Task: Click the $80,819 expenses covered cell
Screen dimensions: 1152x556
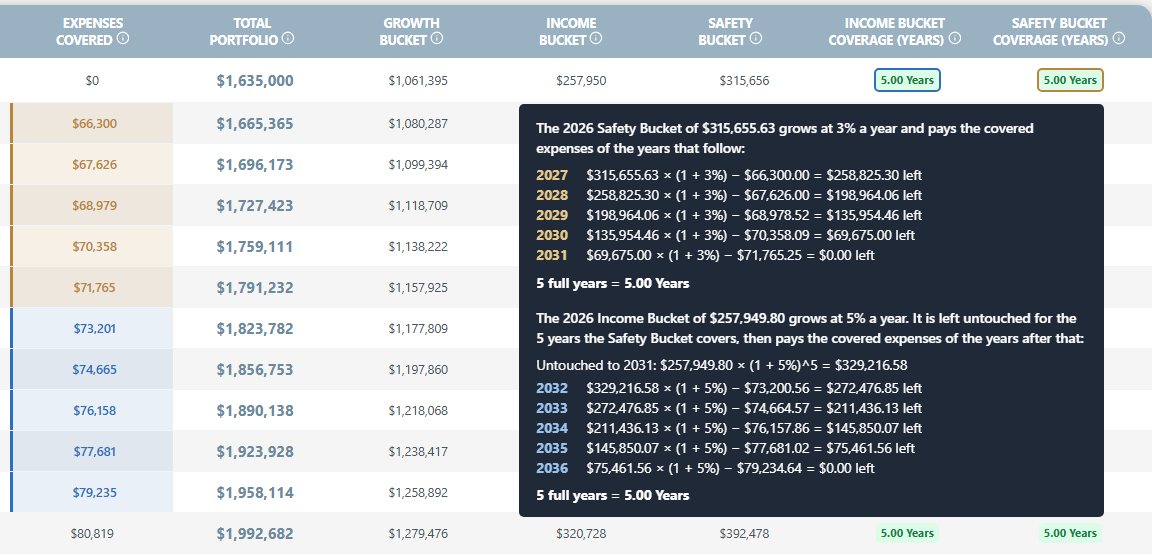Action: pyautogui.click(x=92, y=534)
